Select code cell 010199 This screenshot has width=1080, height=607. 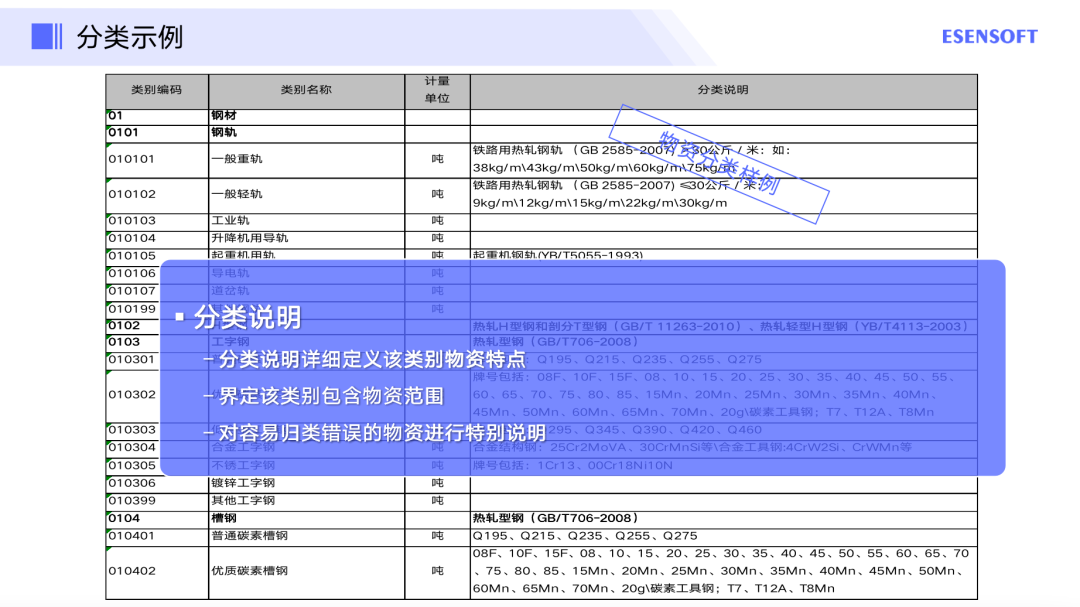tap(132, 309)
